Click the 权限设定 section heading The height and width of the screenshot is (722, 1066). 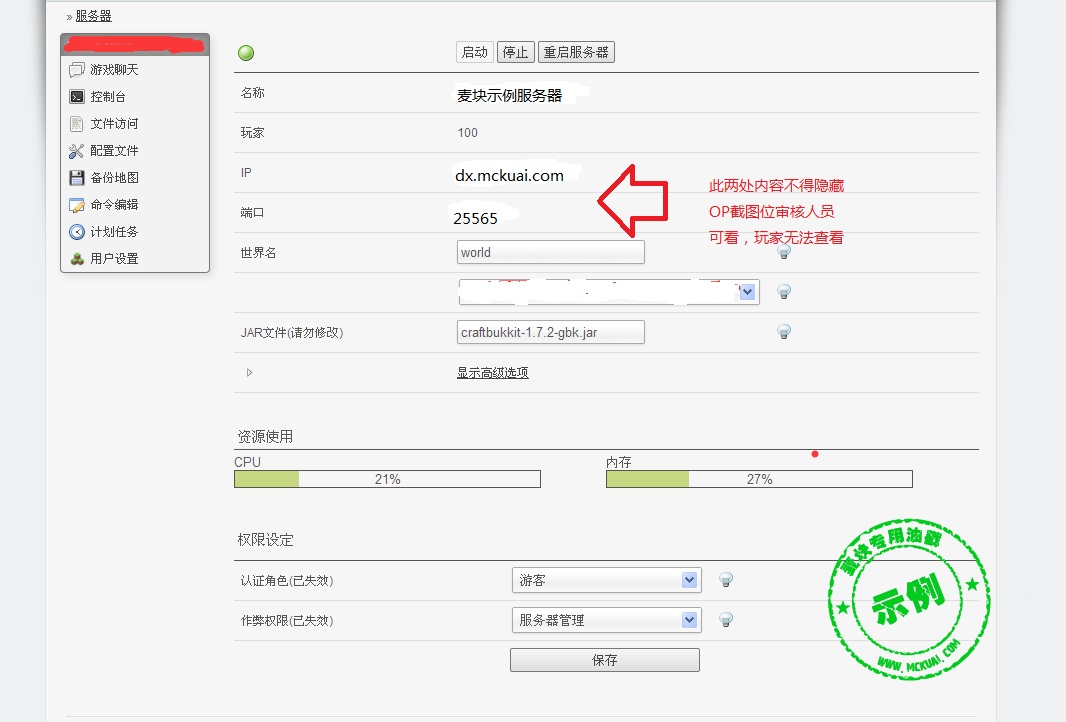click(265, 540)
